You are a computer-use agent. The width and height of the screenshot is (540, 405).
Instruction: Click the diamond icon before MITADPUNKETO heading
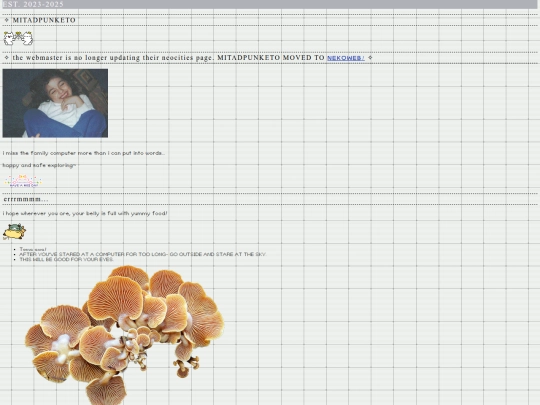[7, 20]
